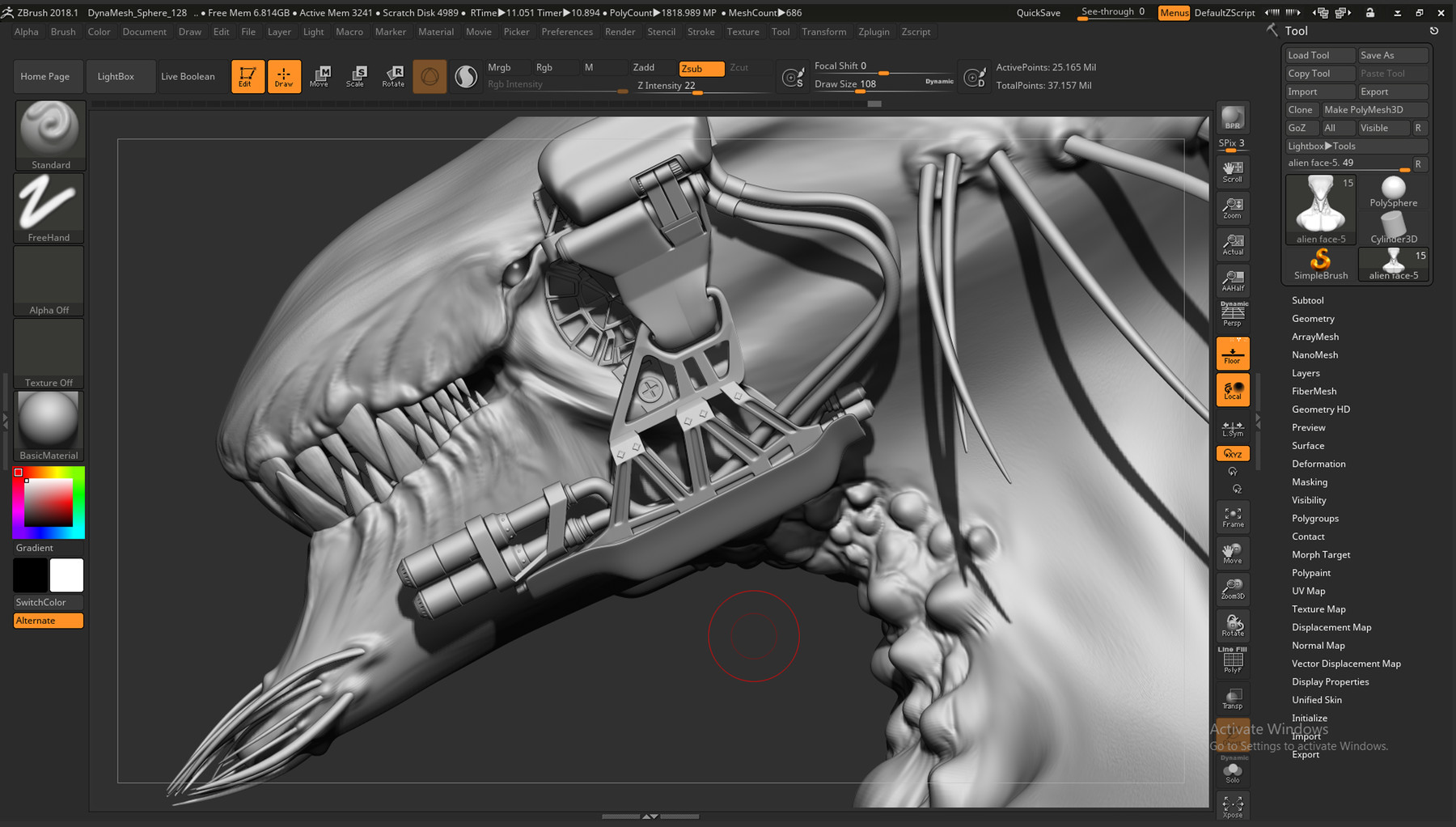Toggle the Floor grid
Image resolution: width=1456 pixels, height=827 pixels.
pos(1232,352)
